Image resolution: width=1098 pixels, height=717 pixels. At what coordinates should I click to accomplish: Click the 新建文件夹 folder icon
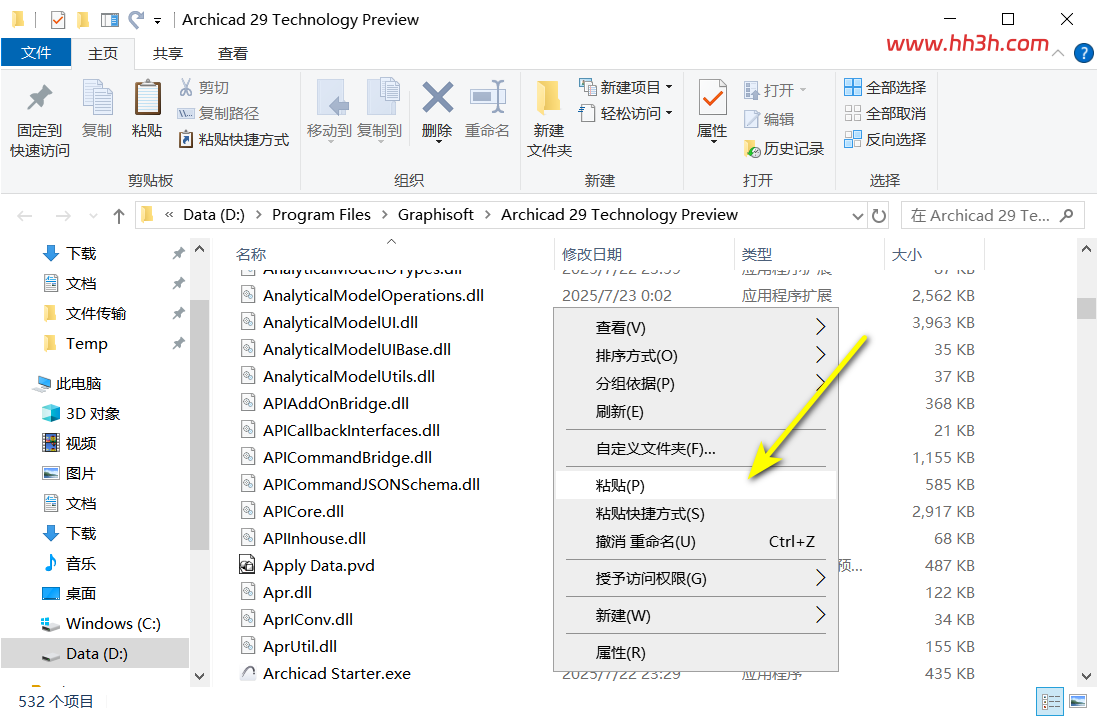pos(548,97)
